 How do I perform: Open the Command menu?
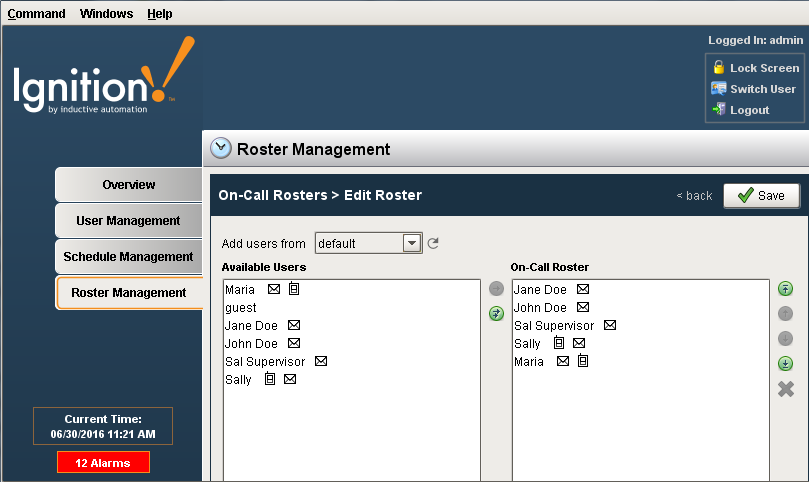[36, 13]
